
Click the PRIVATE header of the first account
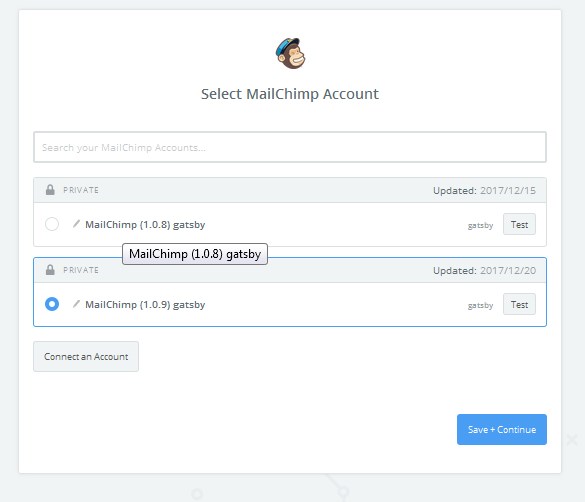coord(81,190)
